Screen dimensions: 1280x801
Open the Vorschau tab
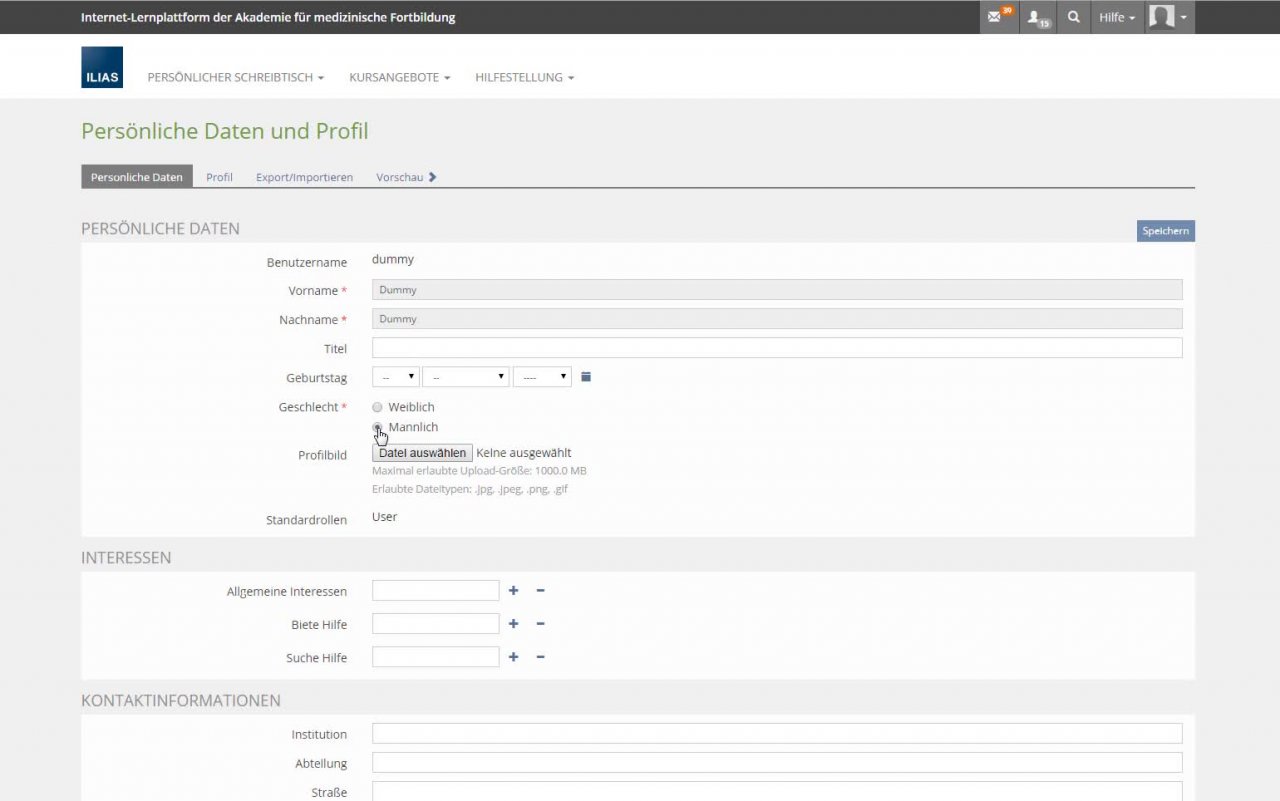coord(406,177)
